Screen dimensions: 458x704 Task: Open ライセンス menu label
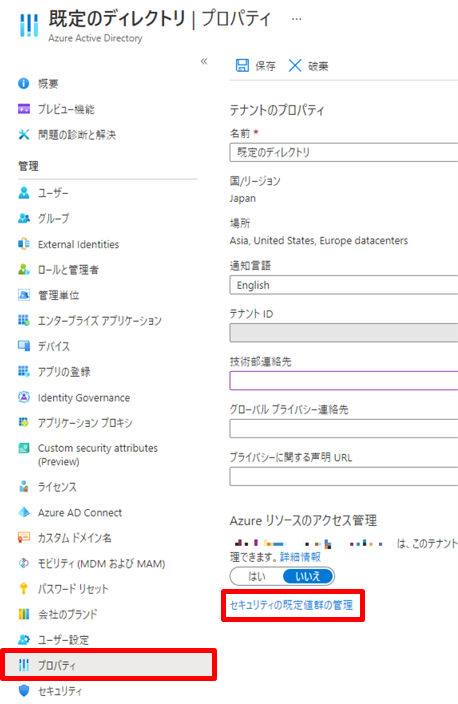[x=57, y=487]
